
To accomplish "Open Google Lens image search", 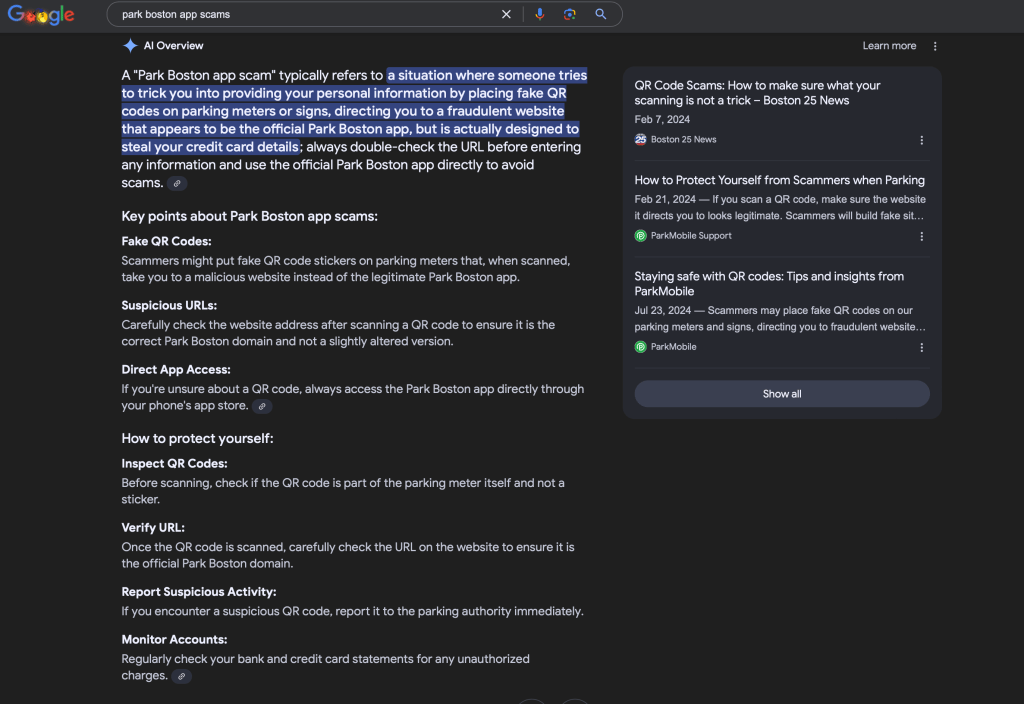I will (570, 14).
